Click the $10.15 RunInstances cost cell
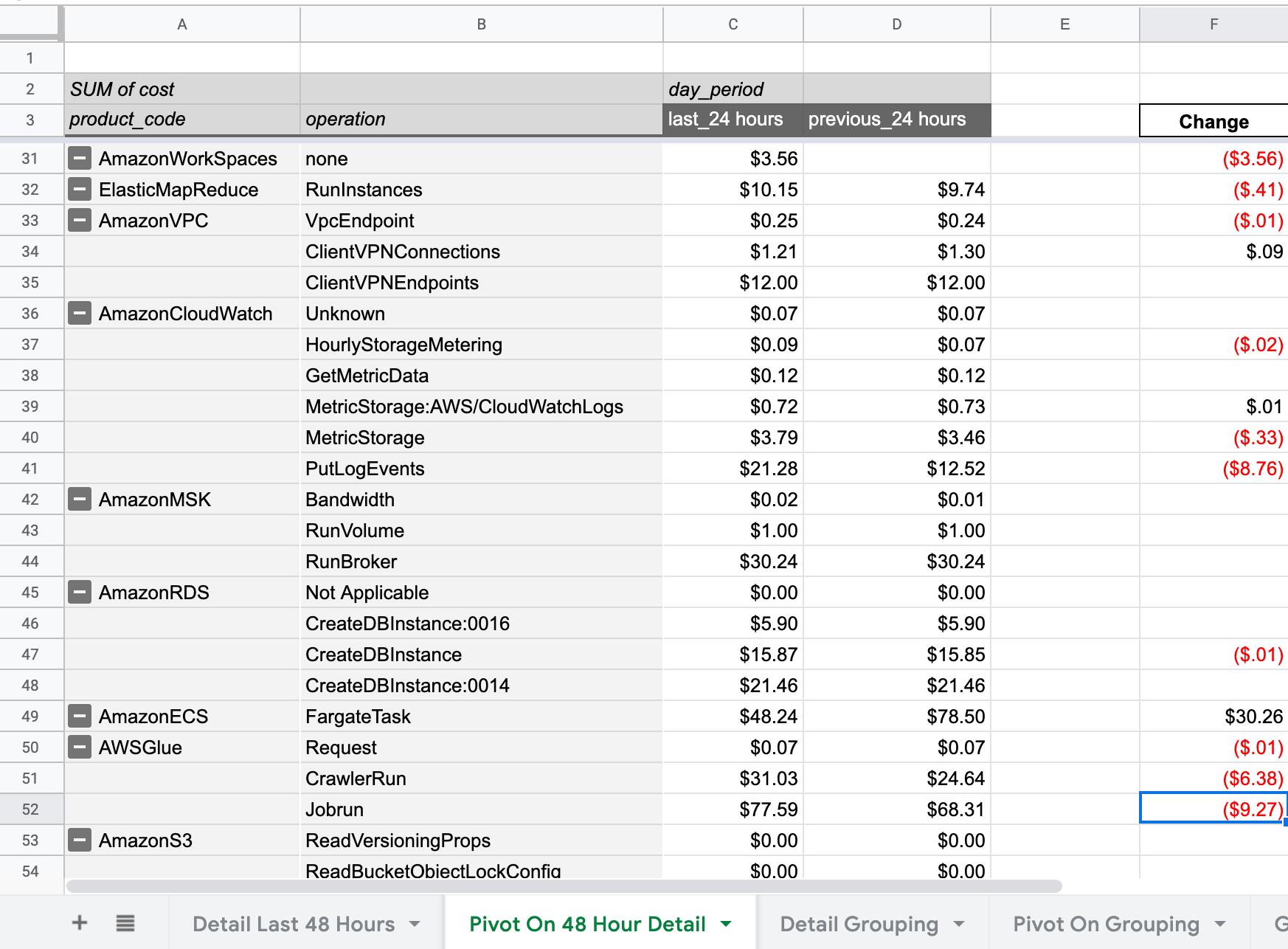 733,189
